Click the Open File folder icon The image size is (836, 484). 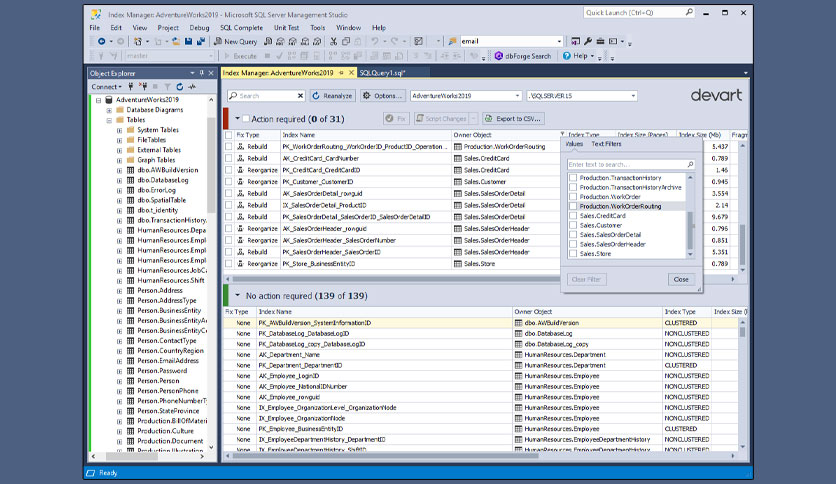[175, 41]
